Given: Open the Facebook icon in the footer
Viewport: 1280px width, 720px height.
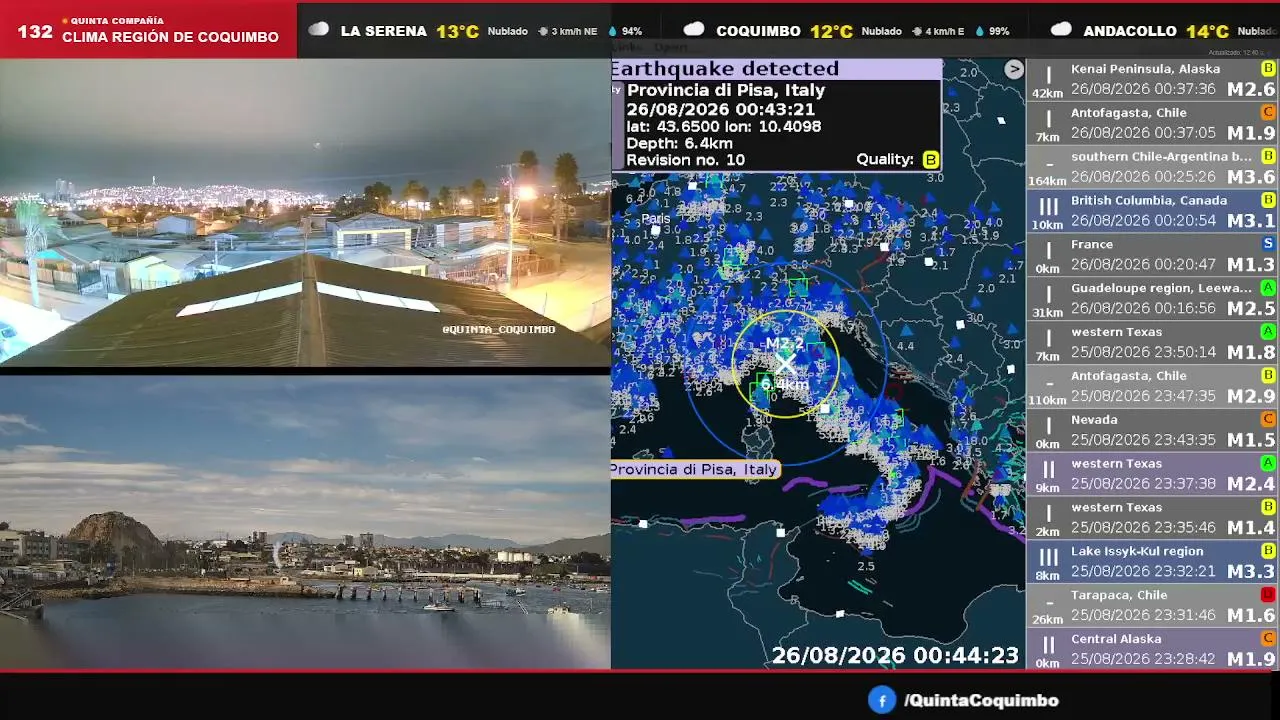Looking at the screenshot, I should [882, 700].
